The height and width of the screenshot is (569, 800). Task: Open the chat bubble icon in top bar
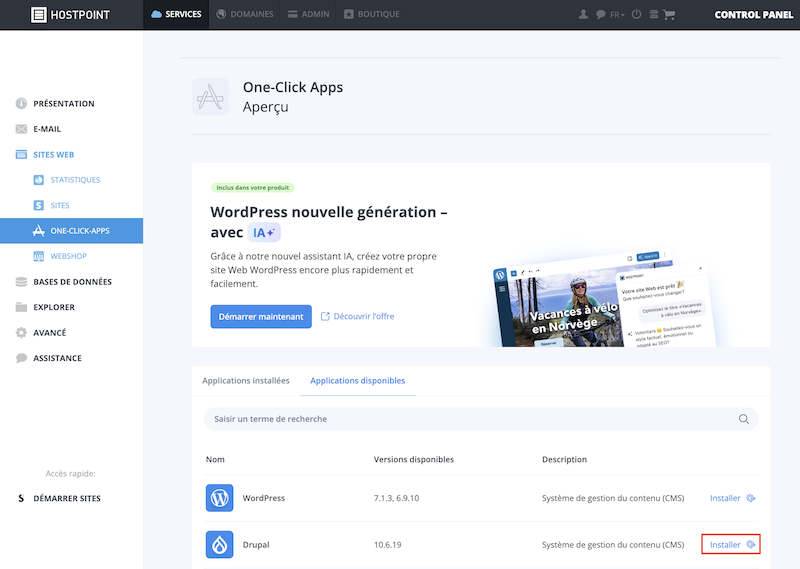(x=600, y=15)
